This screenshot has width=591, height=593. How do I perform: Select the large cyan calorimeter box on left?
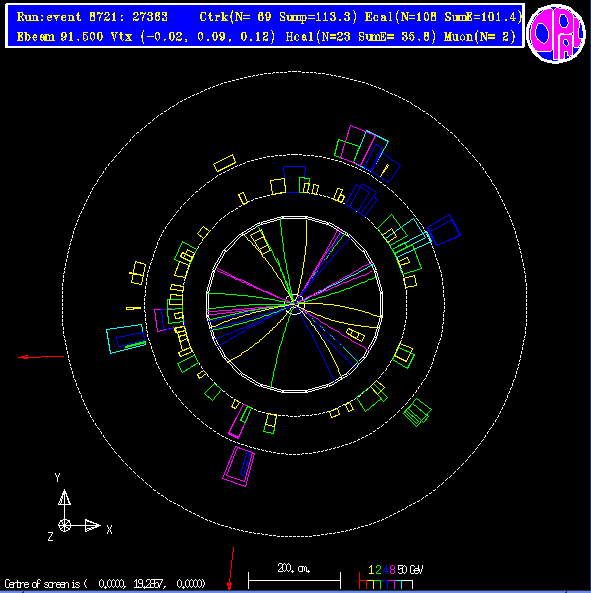(126, 339)
